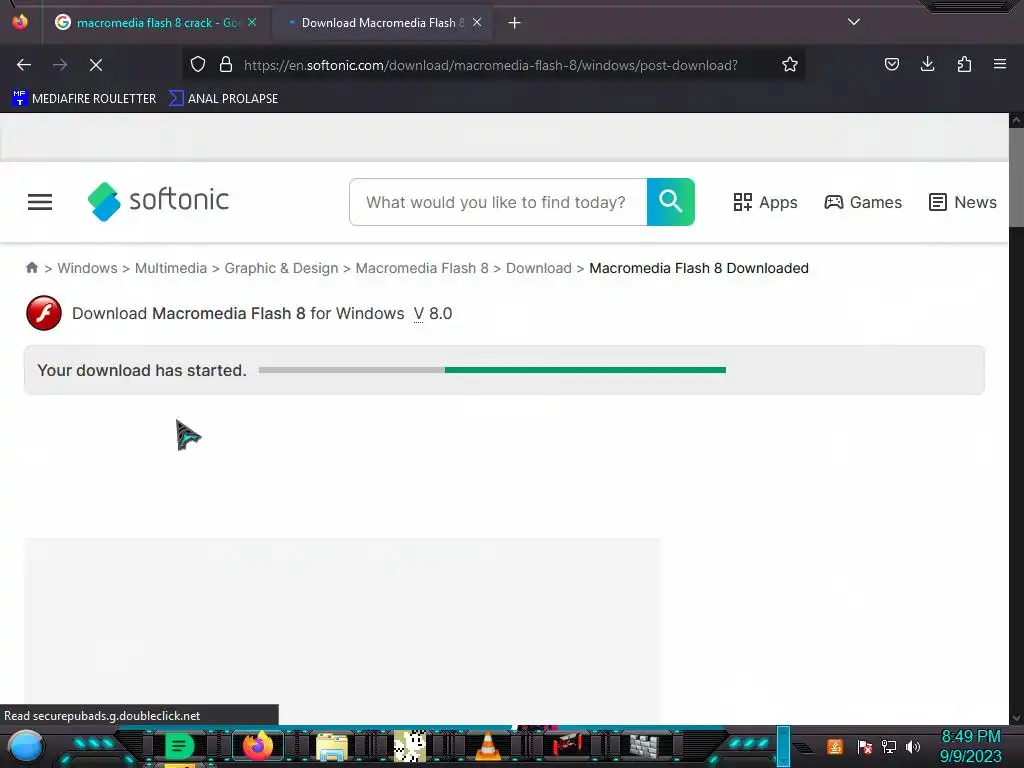Go to Softonic homepage logo
This screenshot has width=1024, height=768.
pyautogui.click(x=158, y=201)
